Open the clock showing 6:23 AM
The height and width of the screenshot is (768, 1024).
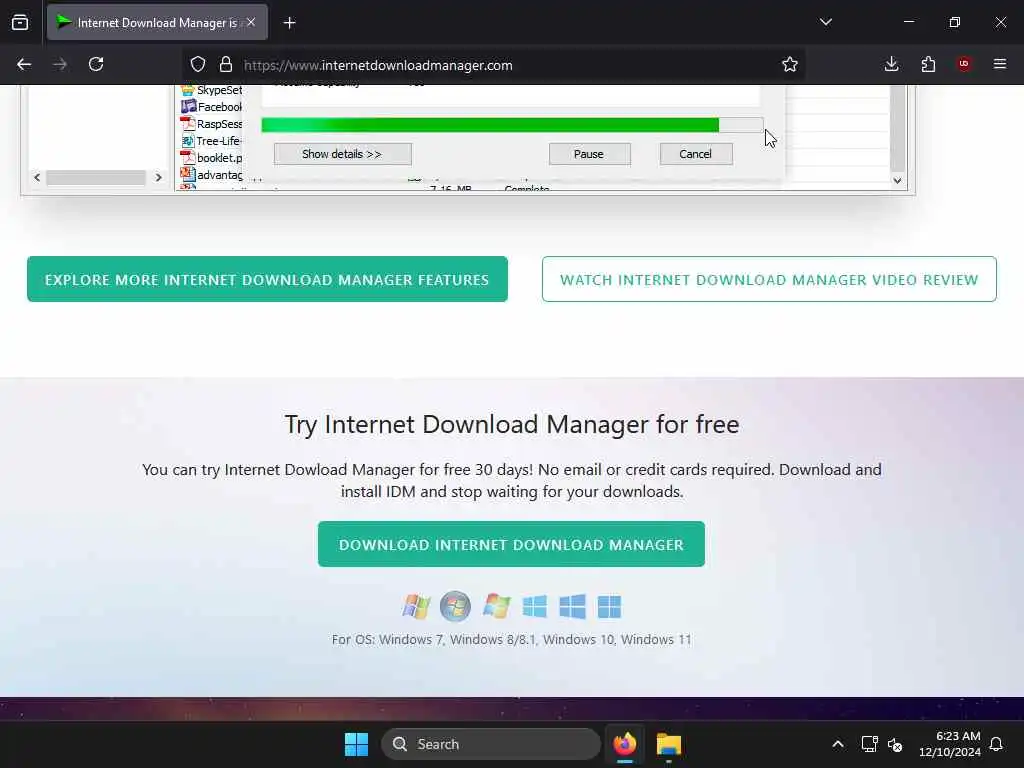click(x=950, y=744)
